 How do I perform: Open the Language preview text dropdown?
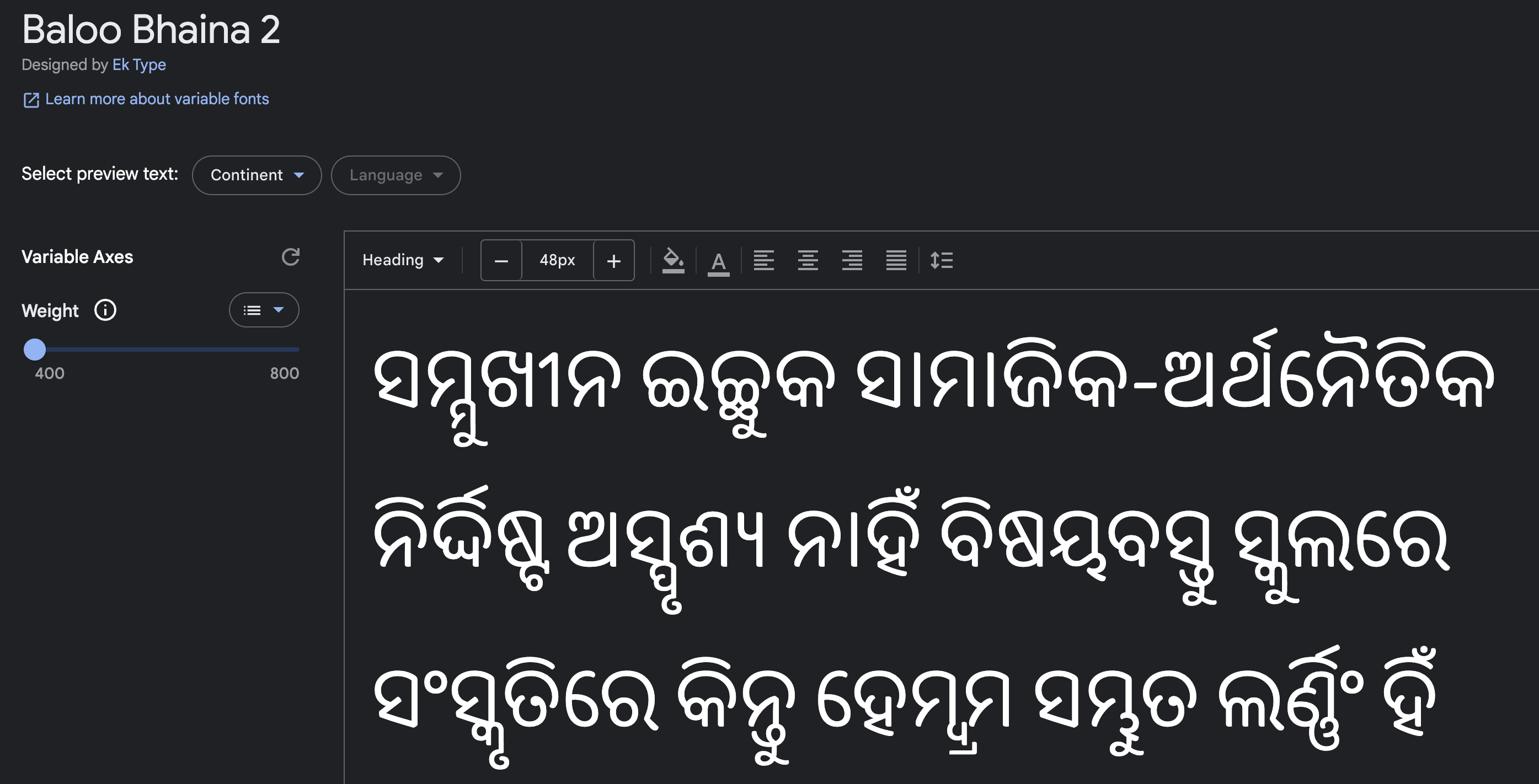tap(396, 175)
